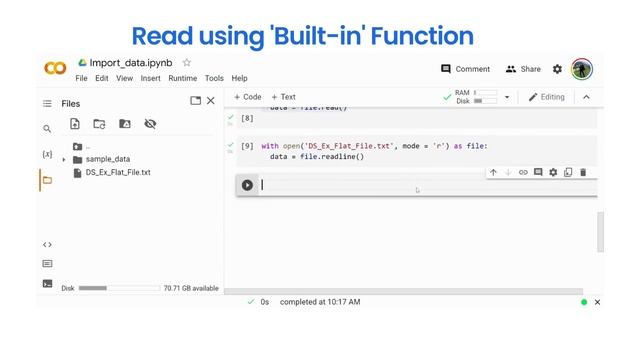Screen dimensions: 640x360
Task: Upload file to session storage
Action: (75, 124)
